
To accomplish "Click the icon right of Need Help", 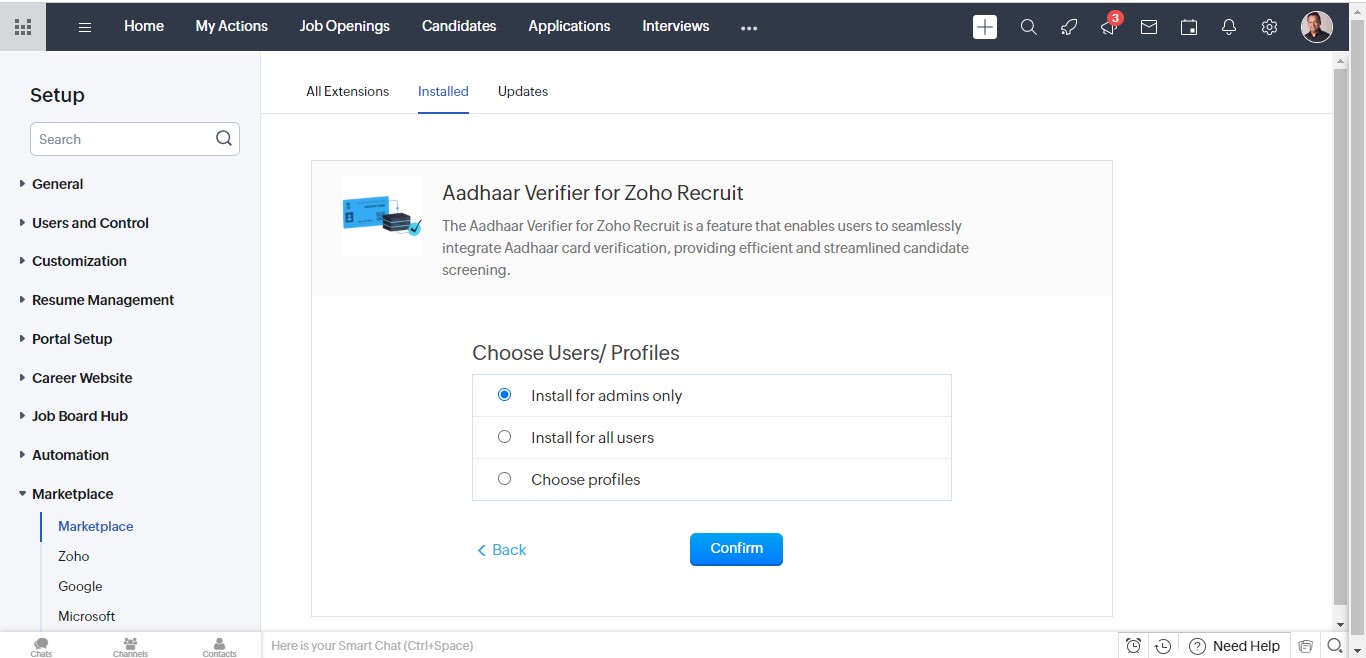I will click(x=1305, y=646).
